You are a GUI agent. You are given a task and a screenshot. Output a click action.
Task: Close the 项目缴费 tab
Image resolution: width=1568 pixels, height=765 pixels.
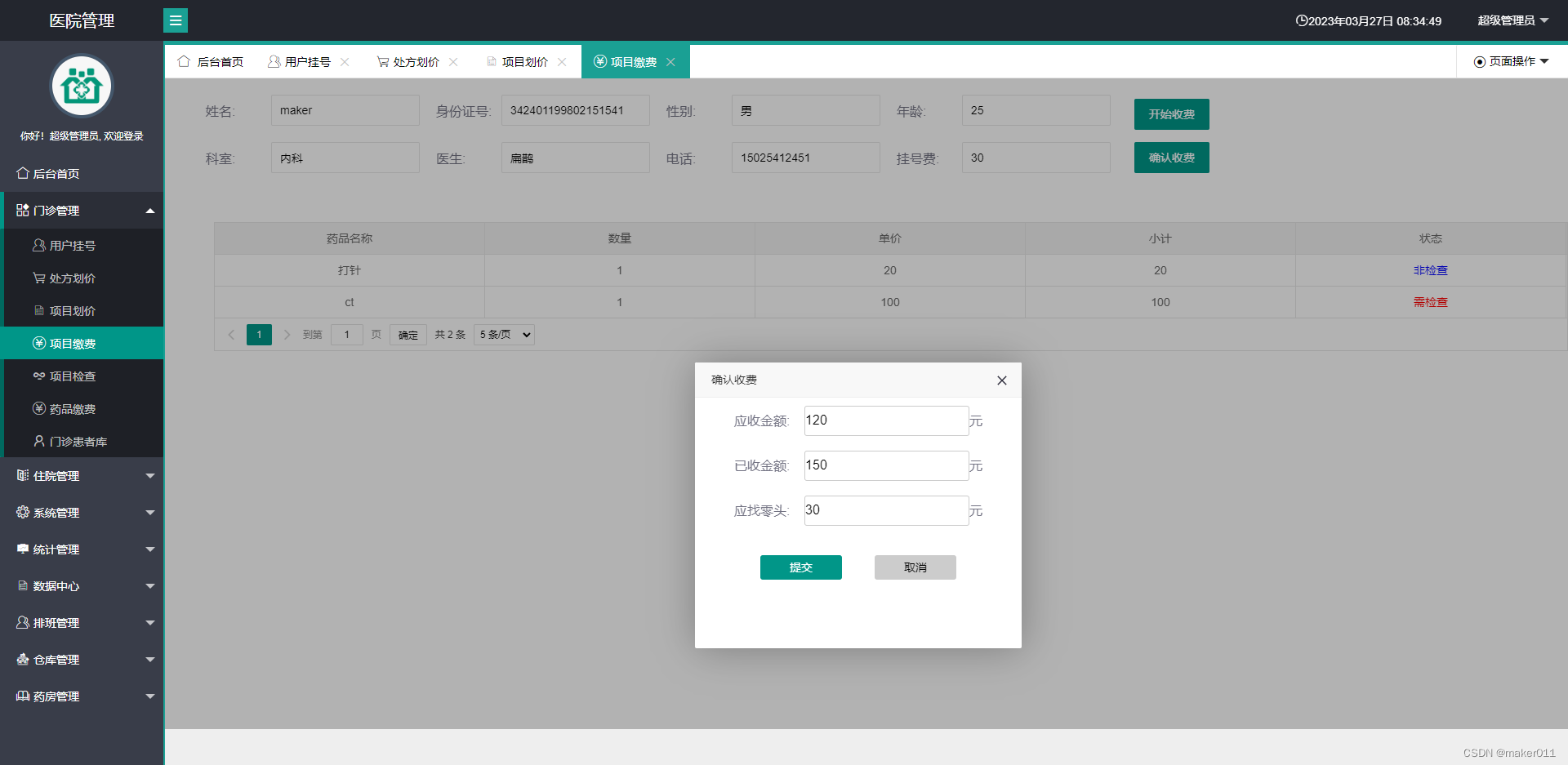670,62
